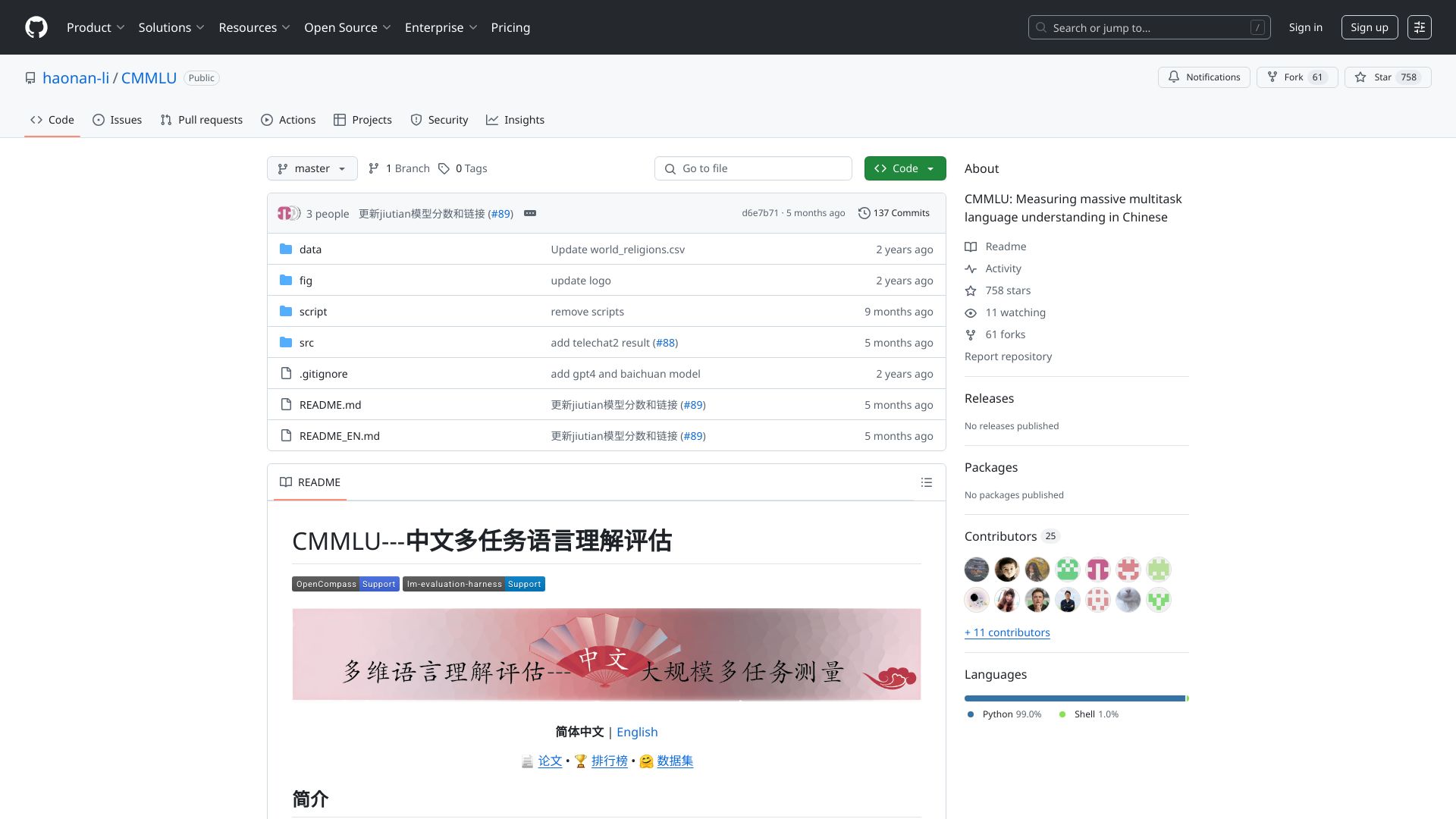The width and height of the screenshot is (1456, 819).
Task: Click the Notifications bell button
Action: coord(1203,77)
